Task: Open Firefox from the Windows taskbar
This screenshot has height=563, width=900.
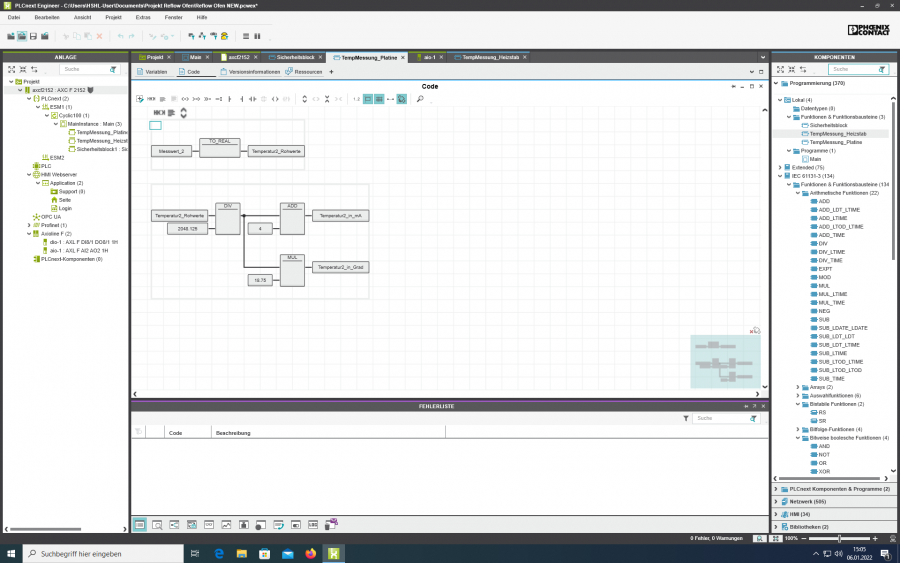Action: coord(310,553)
